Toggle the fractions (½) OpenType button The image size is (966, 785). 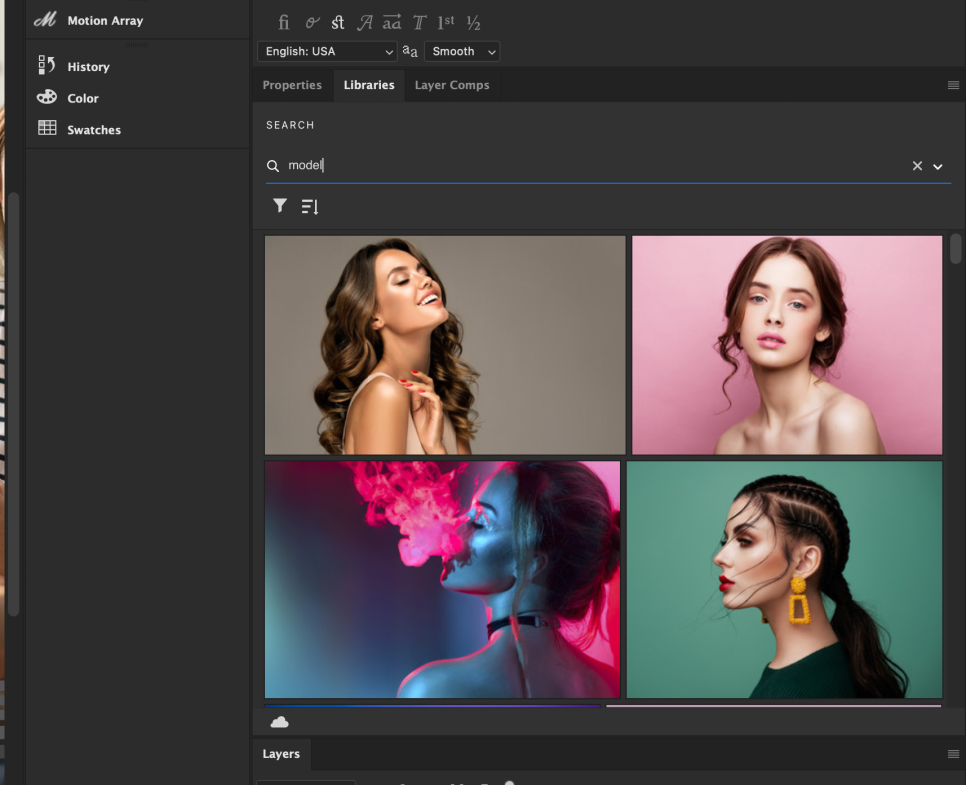tap(474, 22)
